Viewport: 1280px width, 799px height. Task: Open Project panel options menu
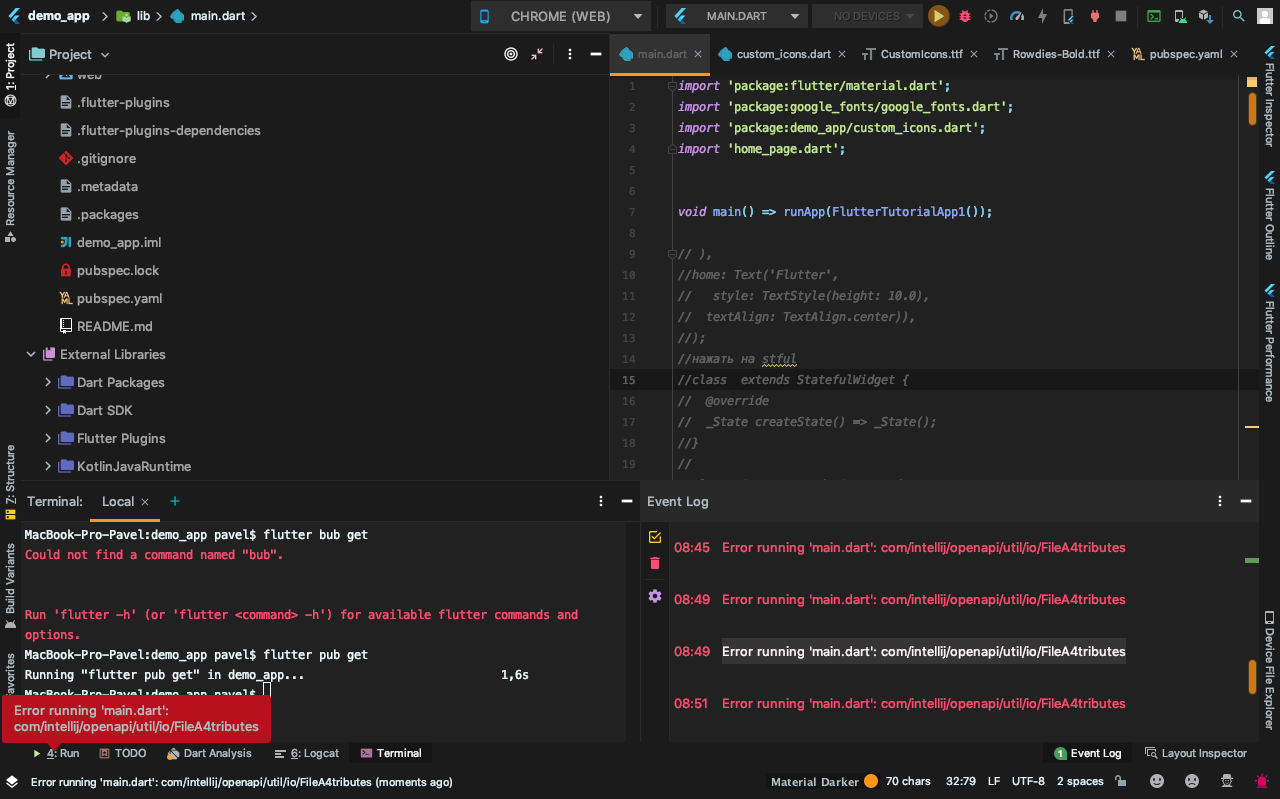coord(570,54)
